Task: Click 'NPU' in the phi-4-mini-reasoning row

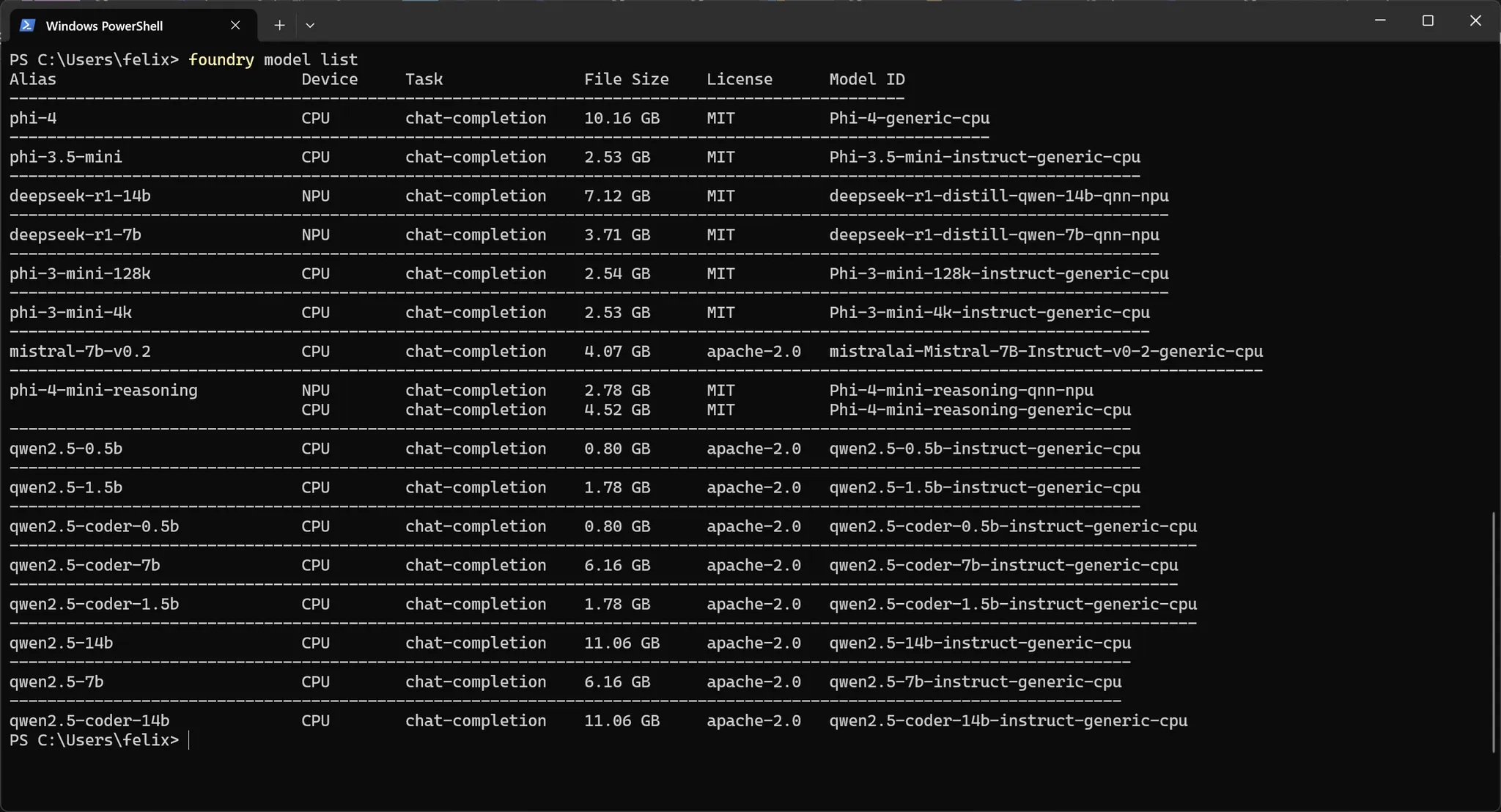Action: click(316, 391)
